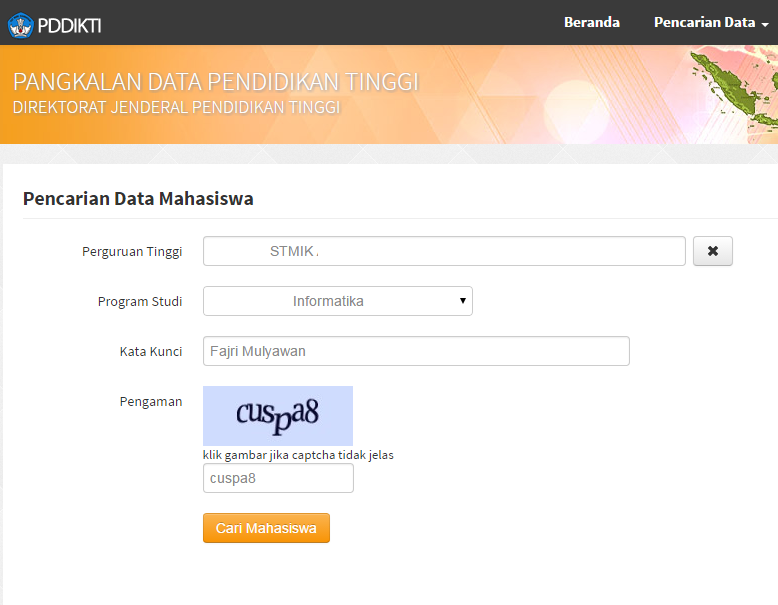Clear Perguruan Tinggi with the X button
The height and width of the screenshot is (605, 778).
(713, 251)
